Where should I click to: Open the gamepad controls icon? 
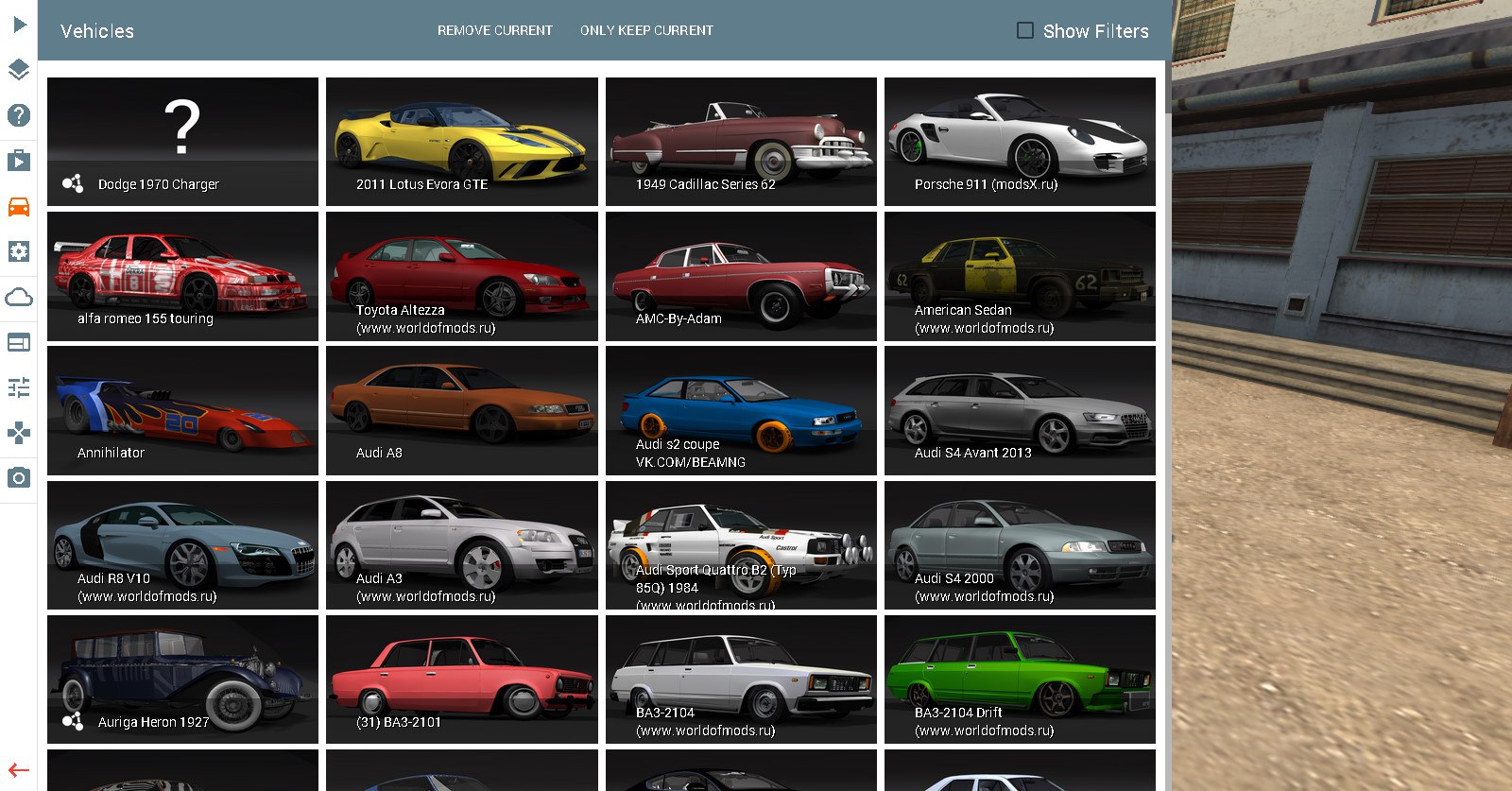pos(19,433)
